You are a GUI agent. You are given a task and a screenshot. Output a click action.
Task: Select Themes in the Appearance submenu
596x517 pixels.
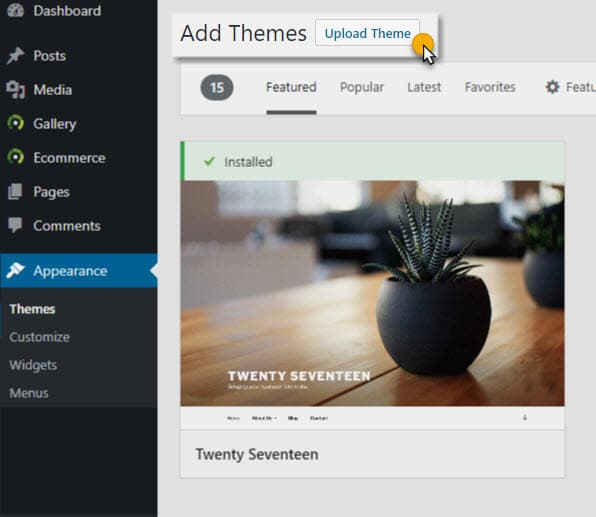pos(32,309)
